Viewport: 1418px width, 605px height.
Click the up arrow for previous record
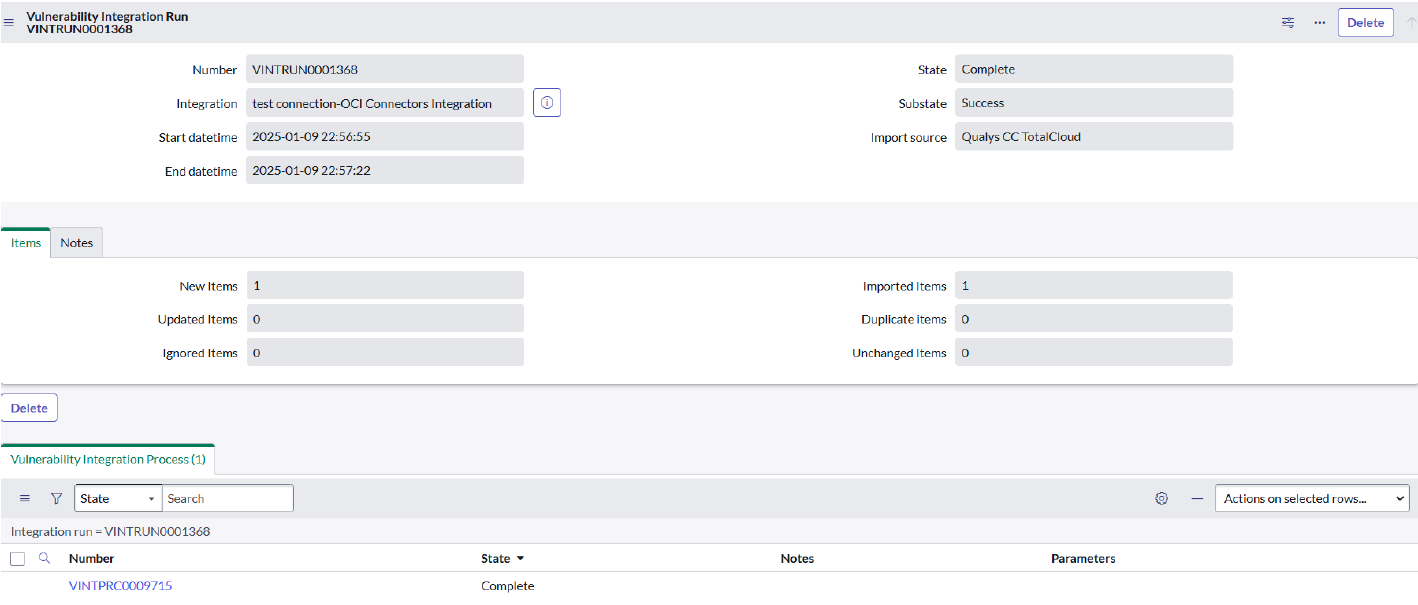click(x=1410, y=22)
